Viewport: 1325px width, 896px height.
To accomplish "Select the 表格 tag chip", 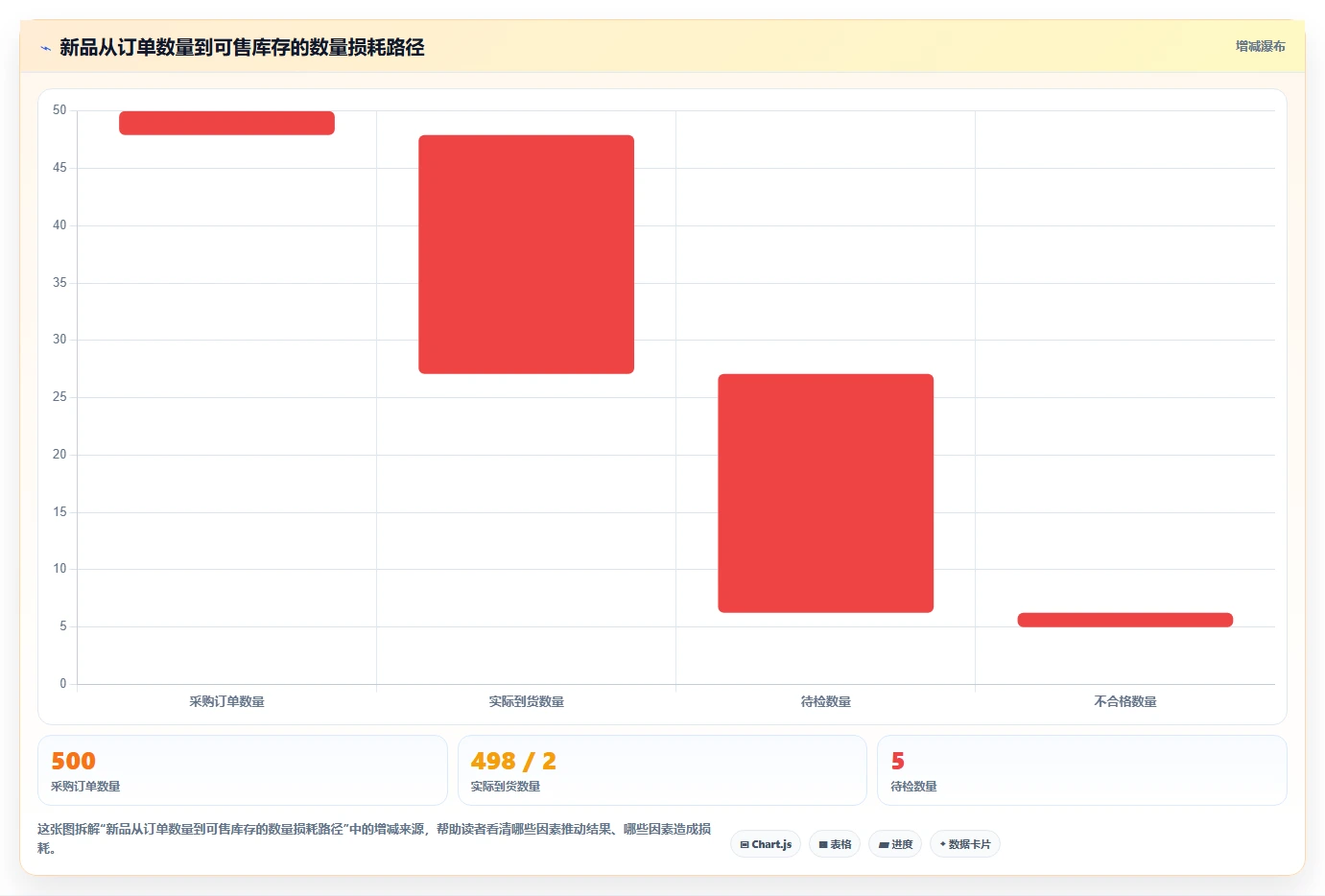I will pos(835,844).
